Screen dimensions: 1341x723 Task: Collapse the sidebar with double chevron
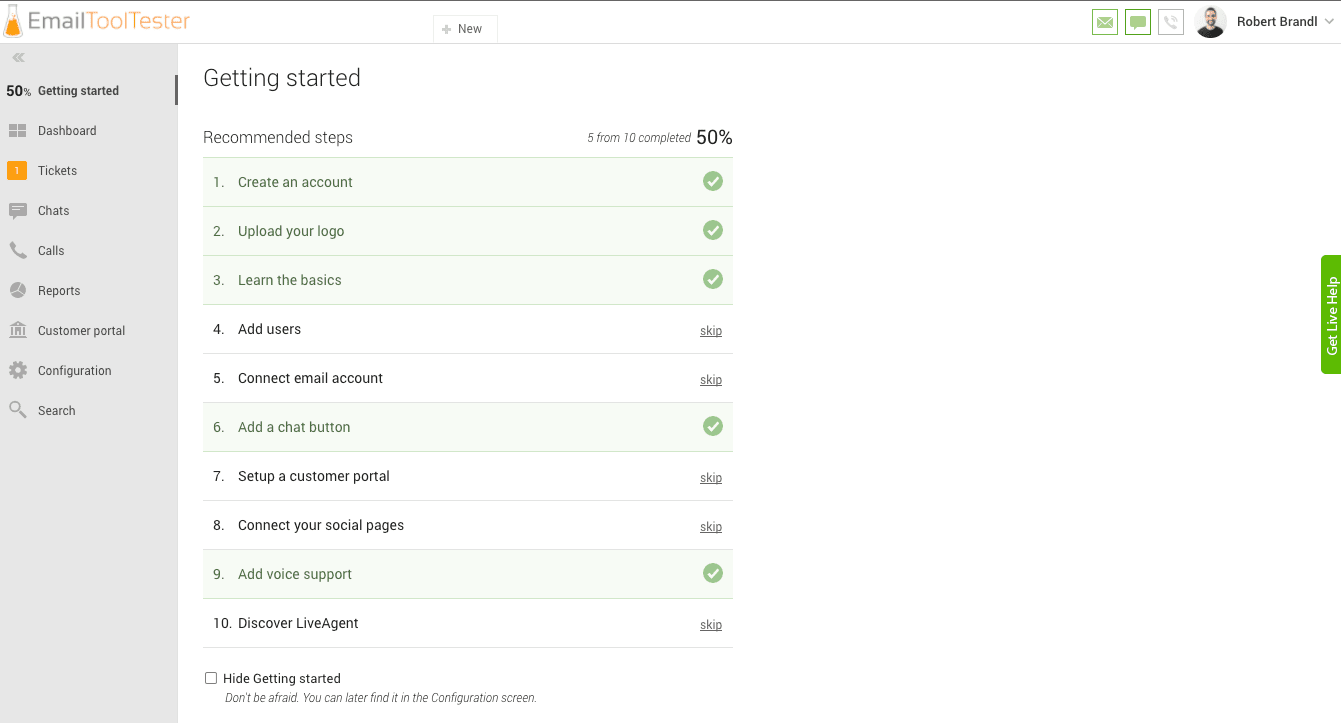point(18,58)
